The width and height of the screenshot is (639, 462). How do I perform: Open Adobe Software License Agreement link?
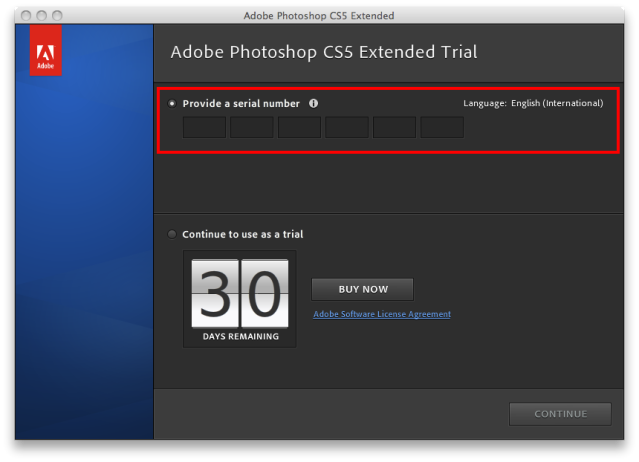point(382,314)
